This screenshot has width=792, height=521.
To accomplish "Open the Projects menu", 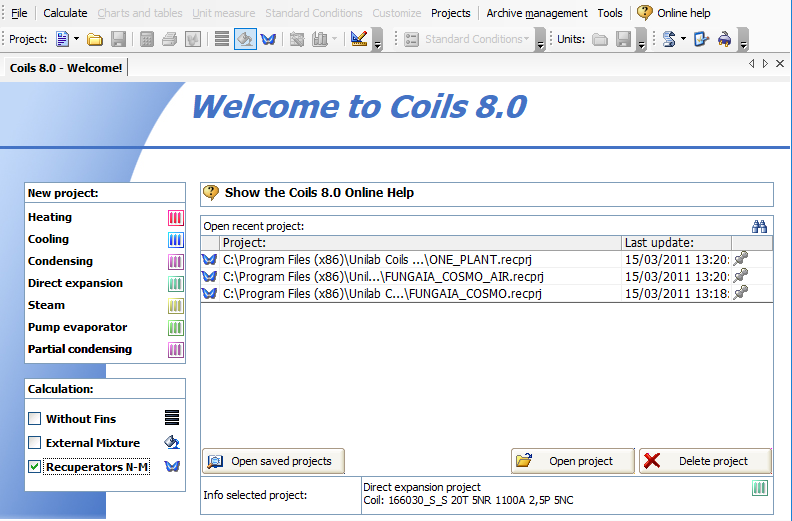I will pos(451,13).
